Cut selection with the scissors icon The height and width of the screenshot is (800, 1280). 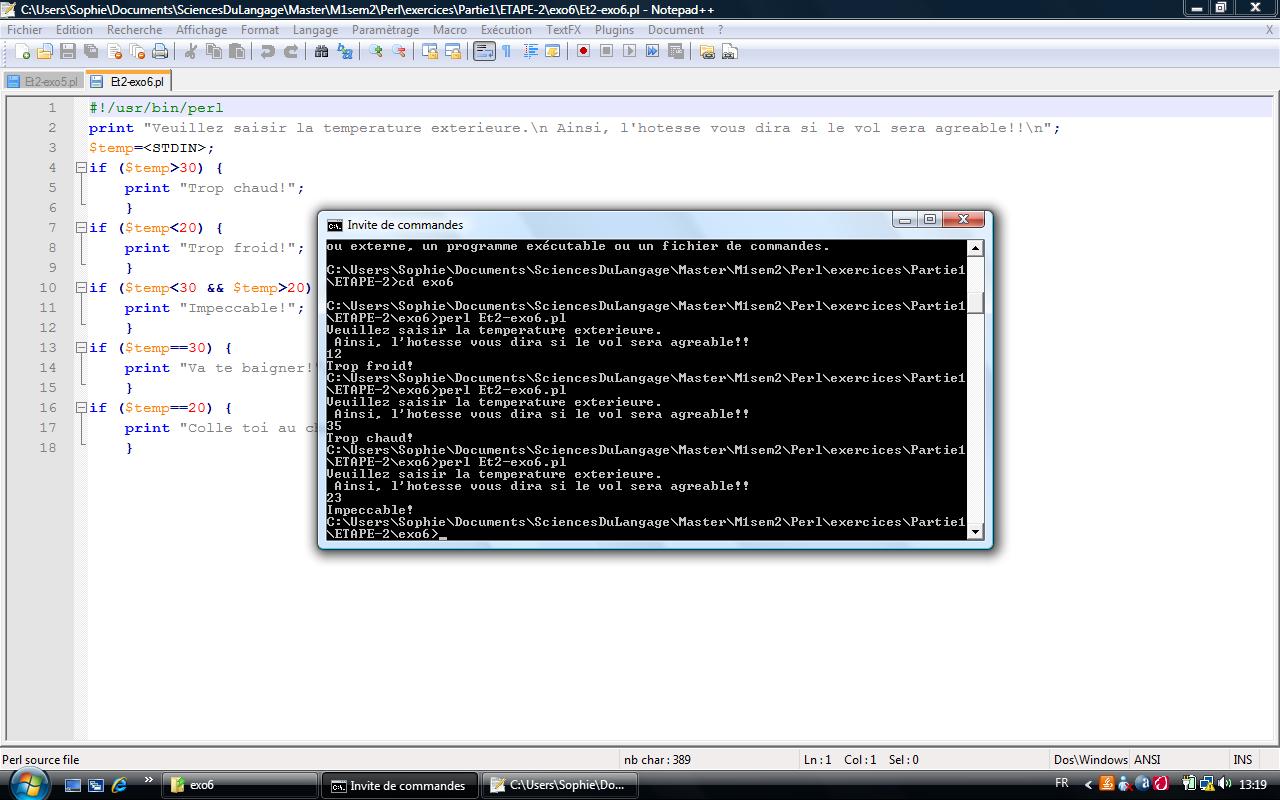pyautogui.click(x=190, y=52)
